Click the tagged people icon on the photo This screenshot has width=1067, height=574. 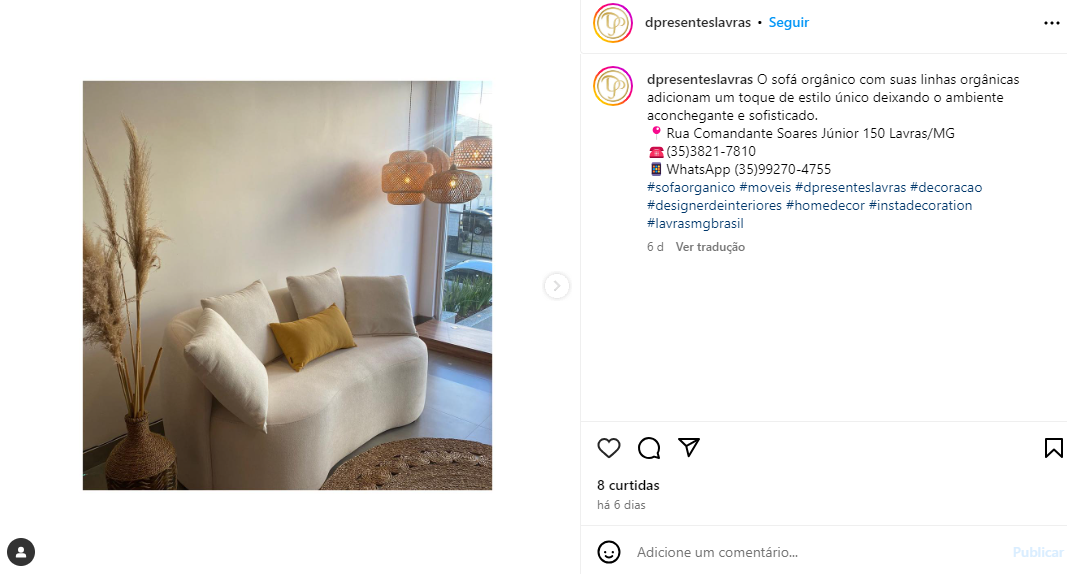pos(20,552)
